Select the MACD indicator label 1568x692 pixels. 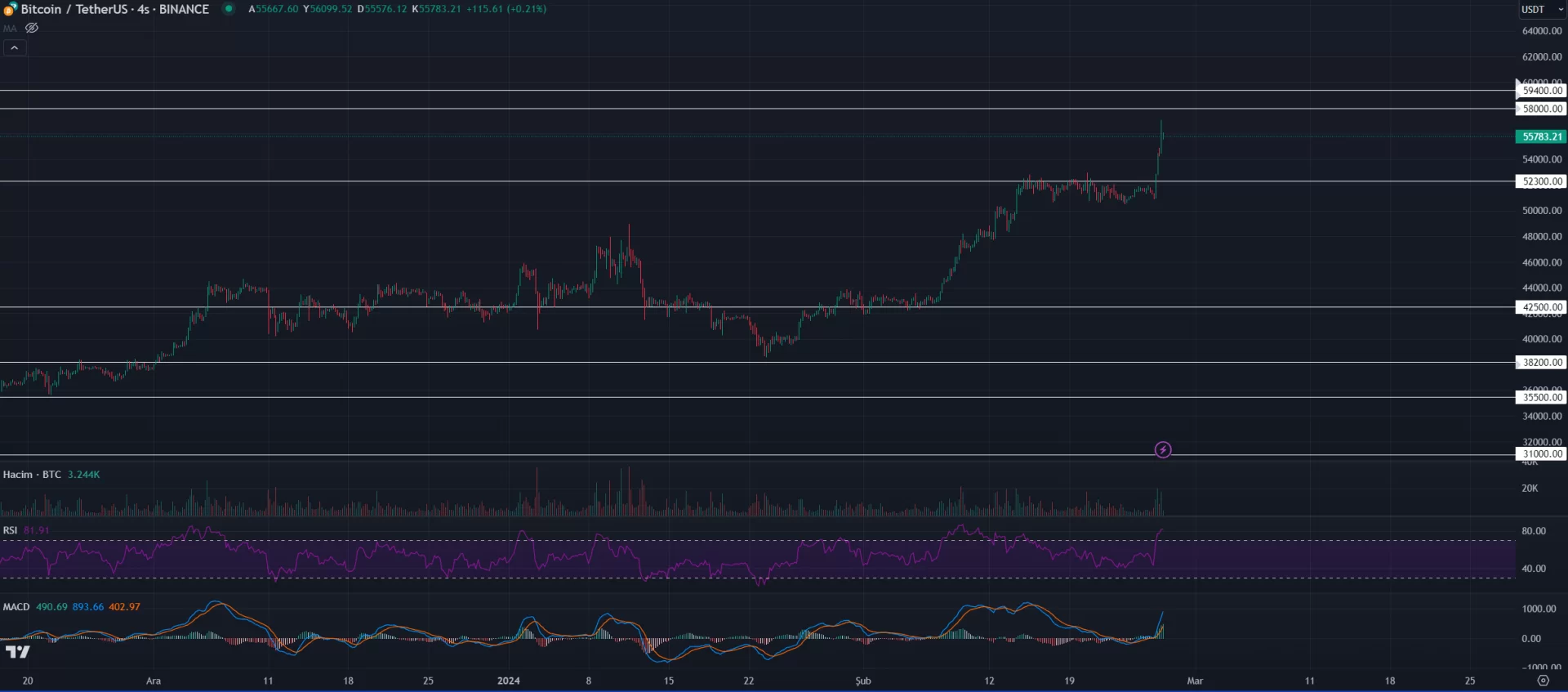16,607
